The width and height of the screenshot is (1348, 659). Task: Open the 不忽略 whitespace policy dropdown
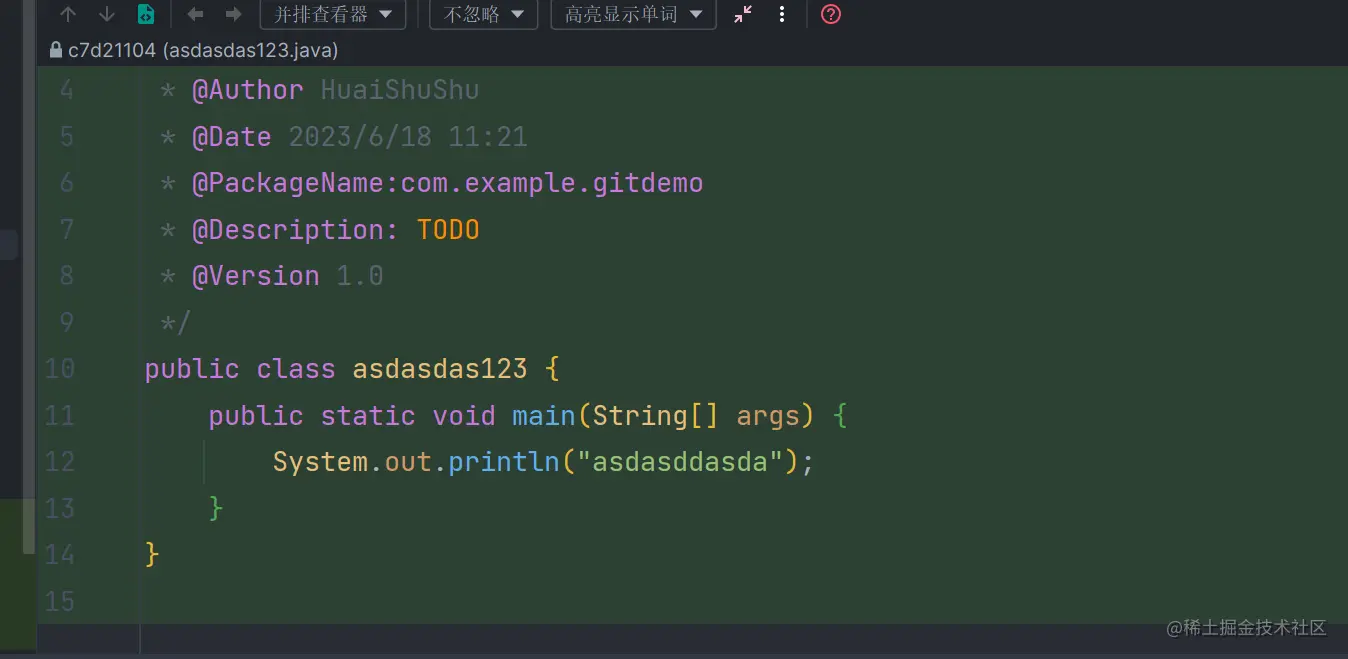point(483,15)
